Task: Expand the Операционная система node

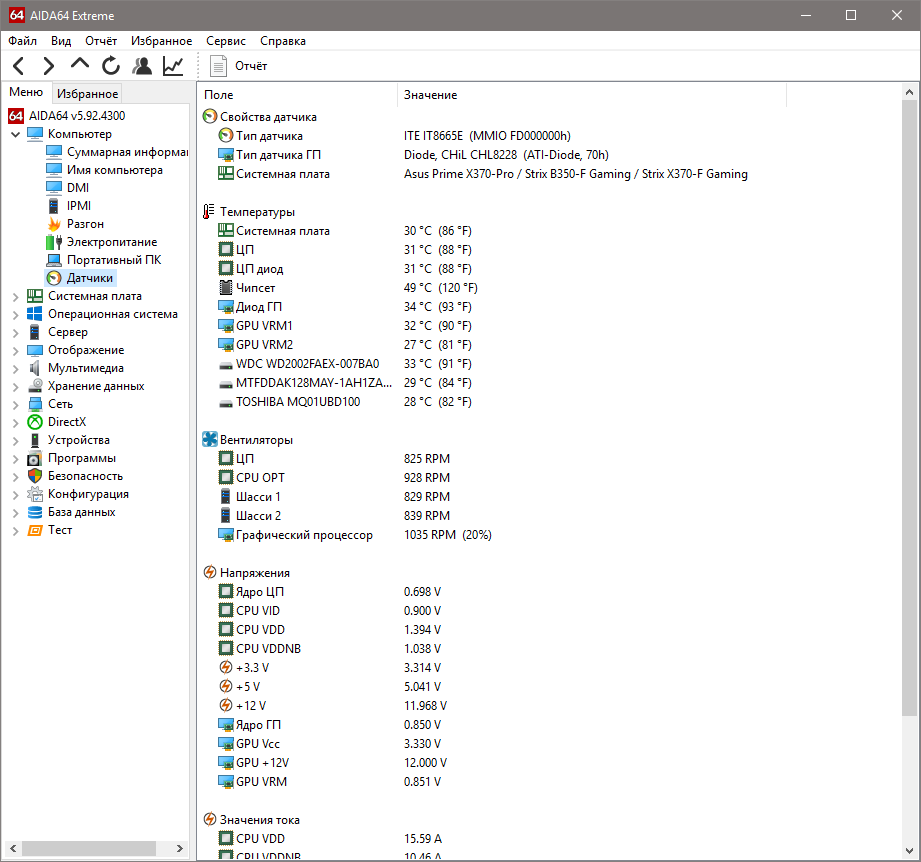Action: pyautogui.click(x=15, y=315)
